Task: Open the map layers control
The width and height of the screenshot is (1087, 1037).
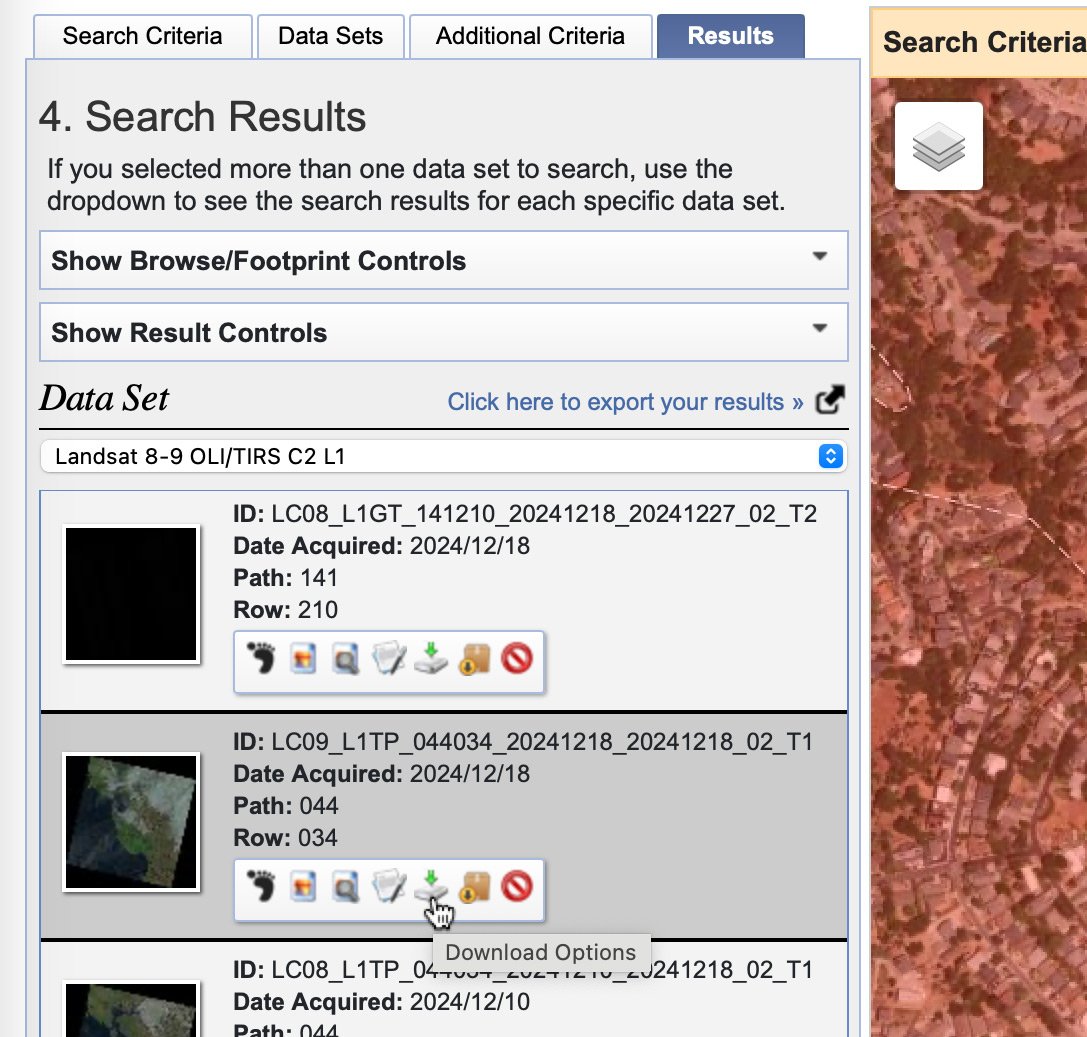Action: 939,146
